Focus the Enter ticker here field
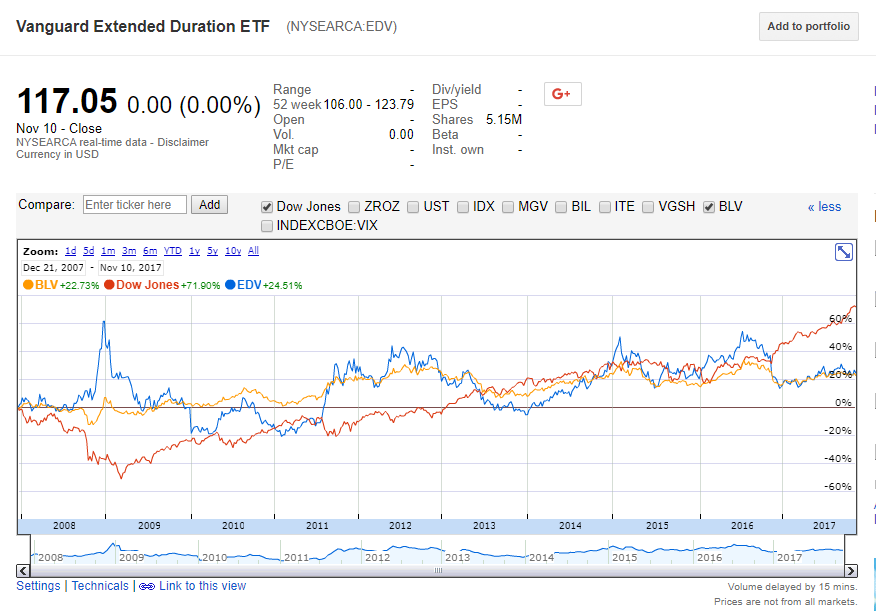Image resolution: width=876 pixels, height=611 pixels. coord(135,204)
